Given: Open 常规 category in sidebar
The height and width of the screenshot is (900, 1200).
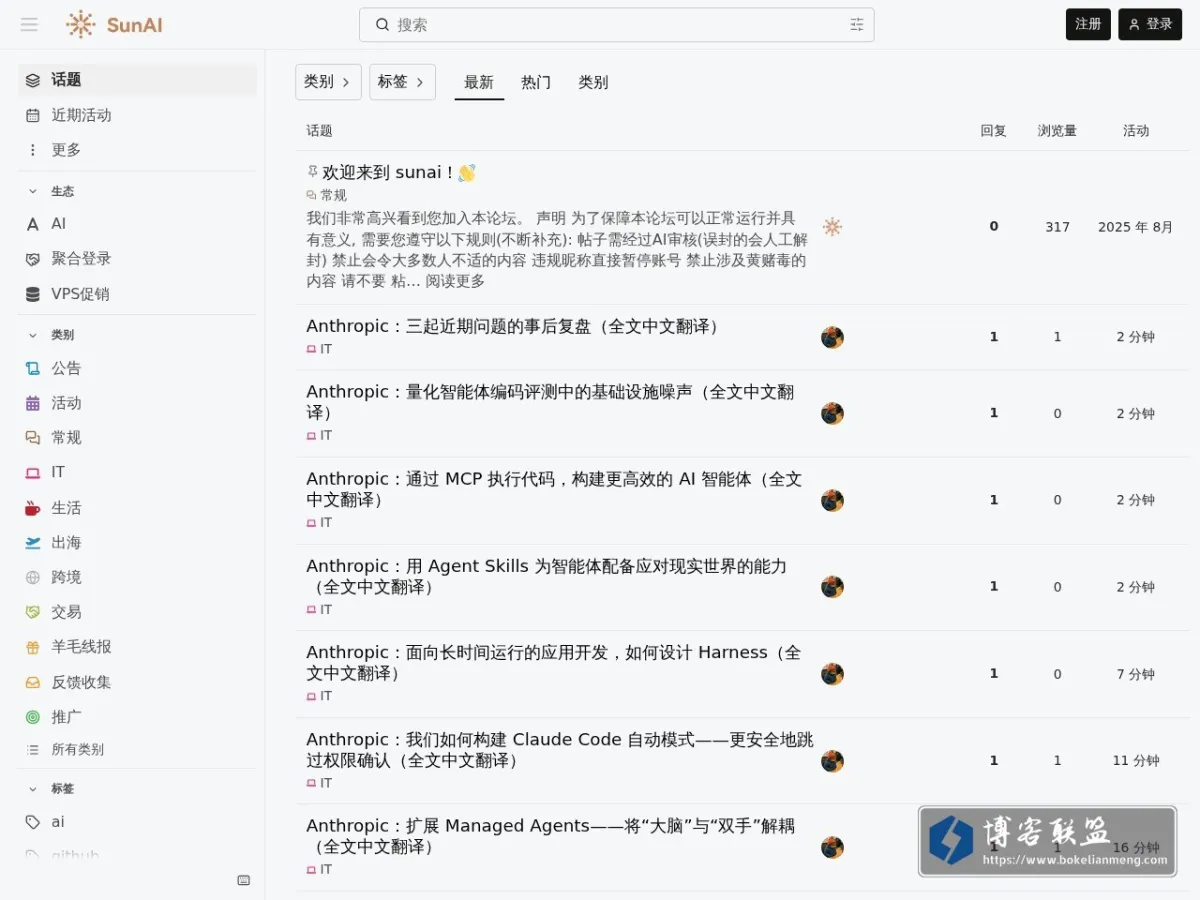Looking at the screenshot, I should [137, 438].
